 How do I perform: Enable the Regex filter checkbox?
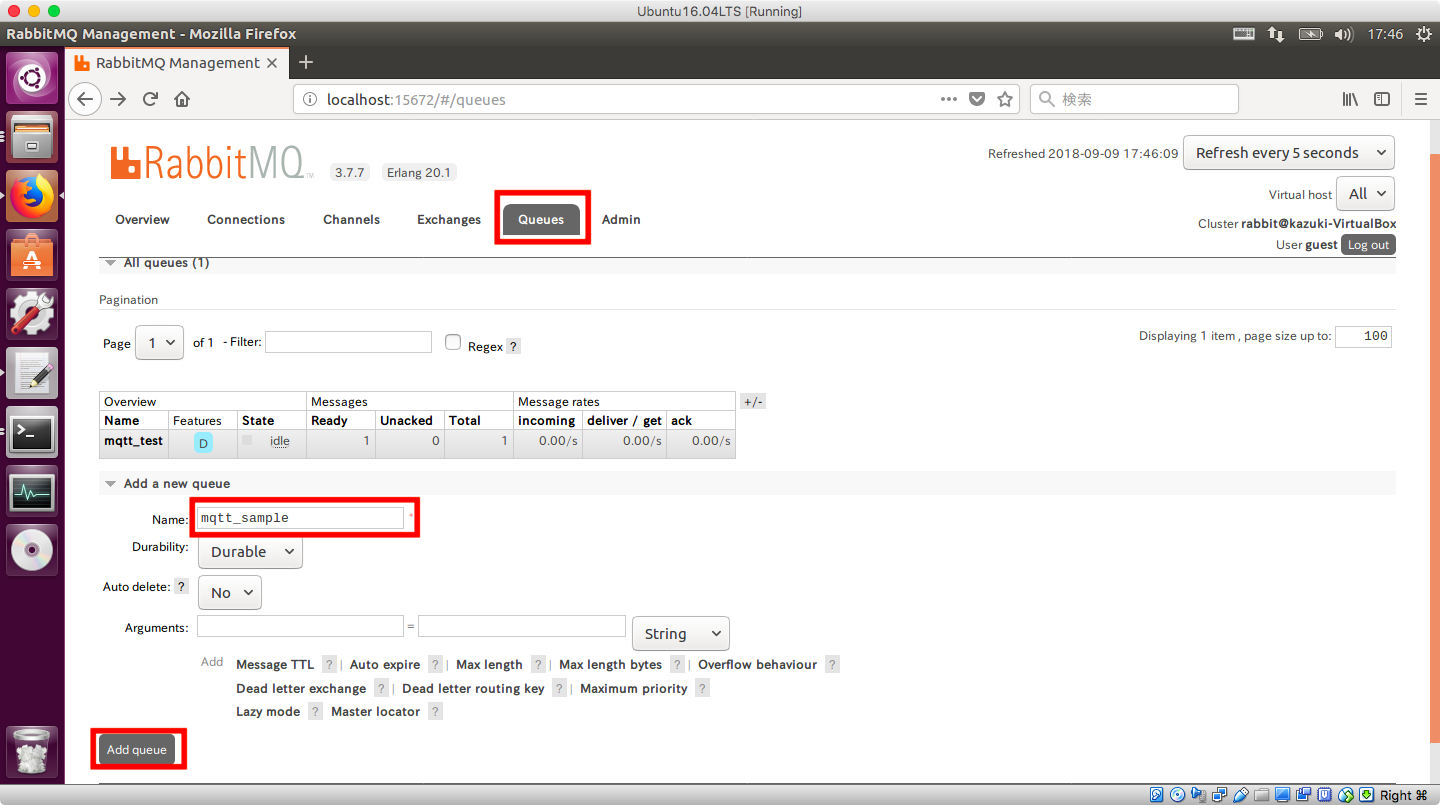tap(453, 343)
